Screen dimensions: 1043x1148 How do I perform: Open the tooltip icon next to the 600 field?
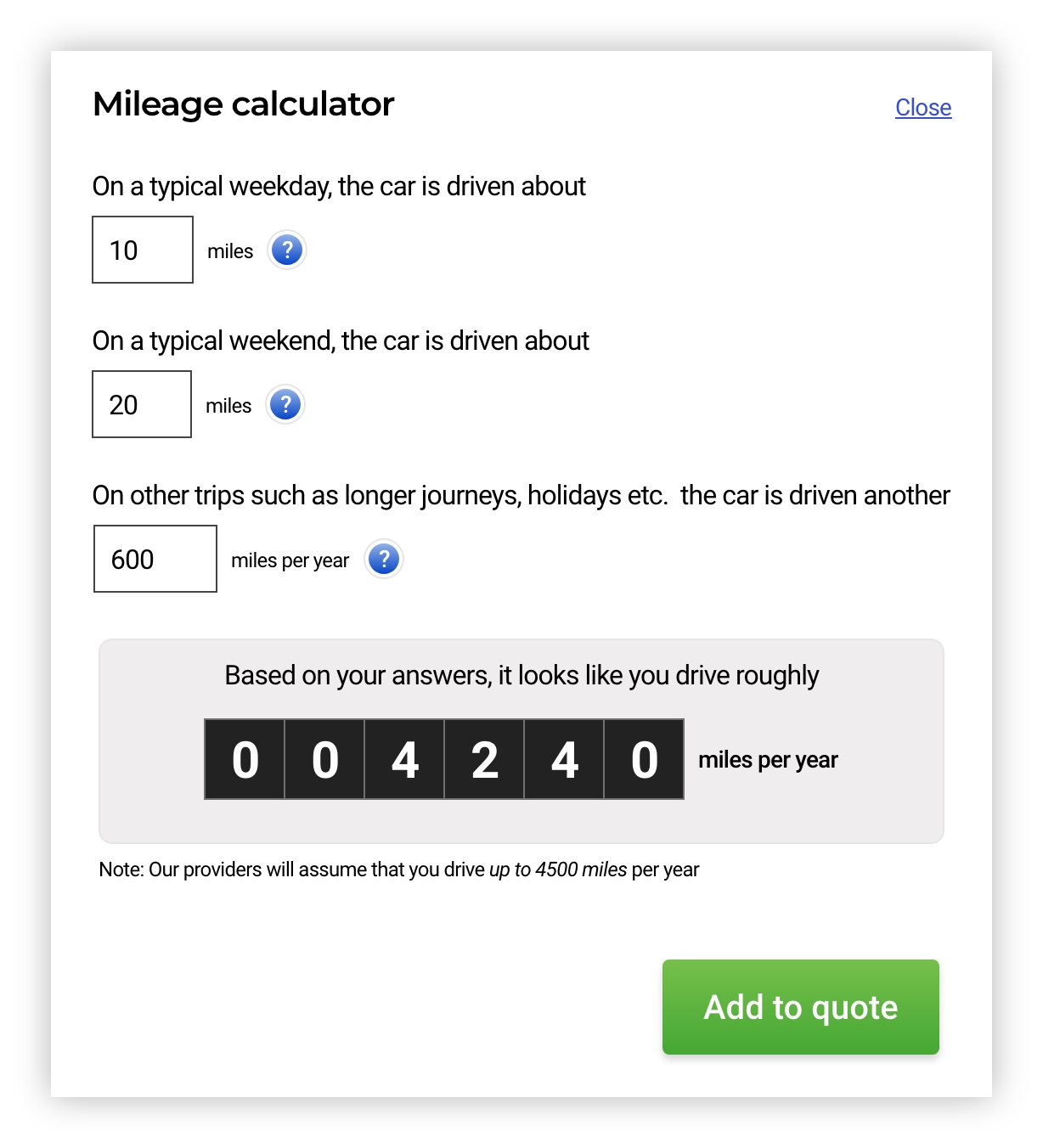click(384, 559)
